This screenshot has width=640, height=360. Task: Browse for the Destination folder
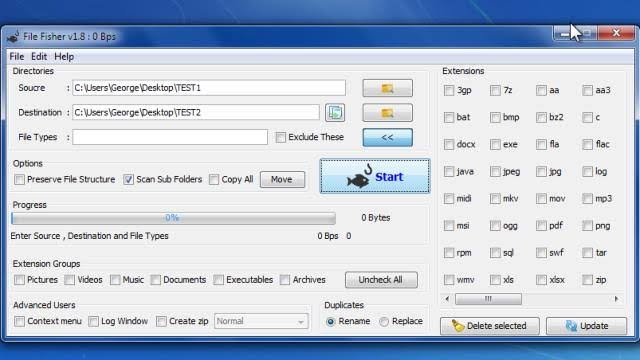pos(387,113)
